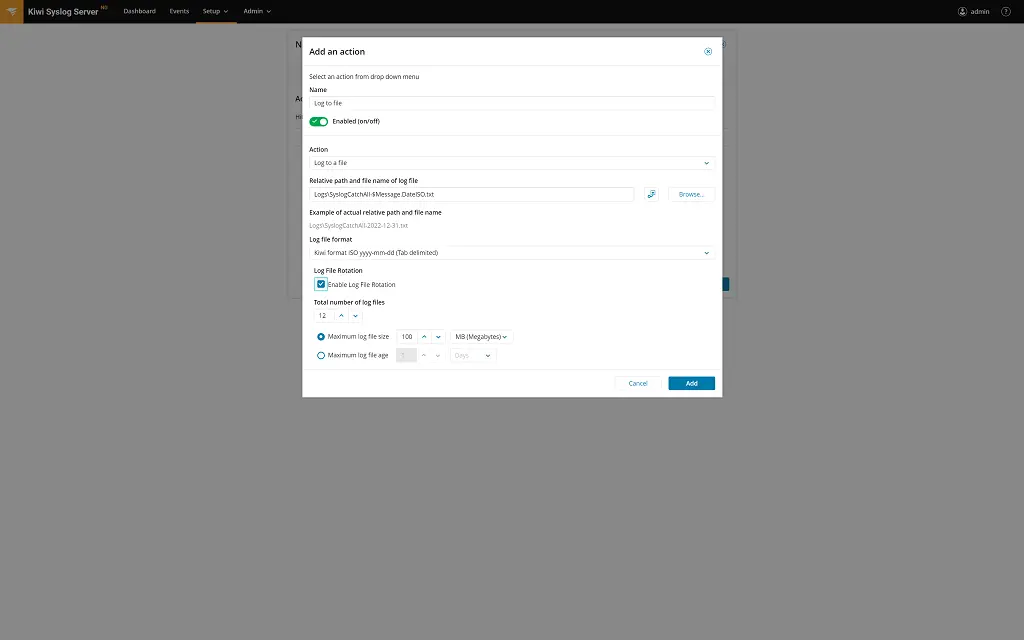
Task: Uncheck Enable Log File Rotation
Action: [321, 284]
